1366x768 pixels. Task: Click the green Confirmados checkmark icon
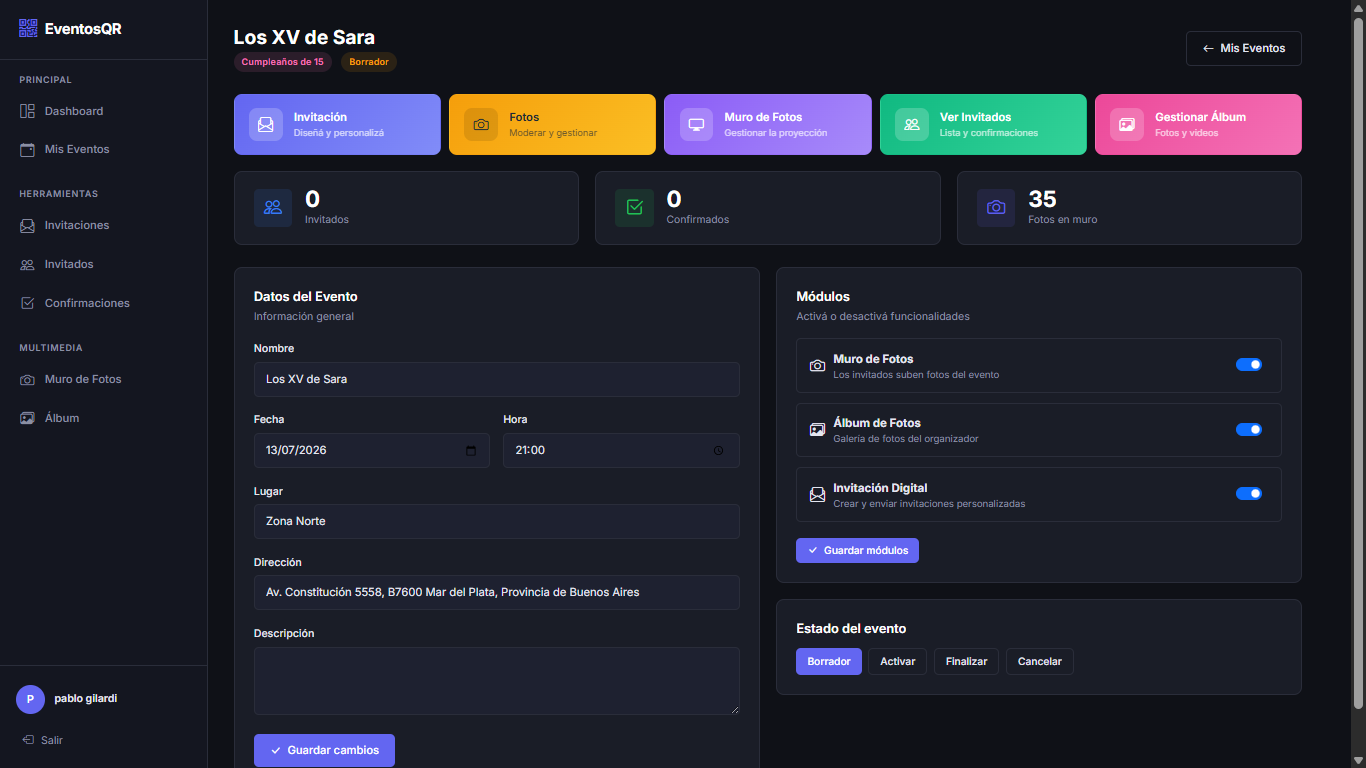[634, 207]
